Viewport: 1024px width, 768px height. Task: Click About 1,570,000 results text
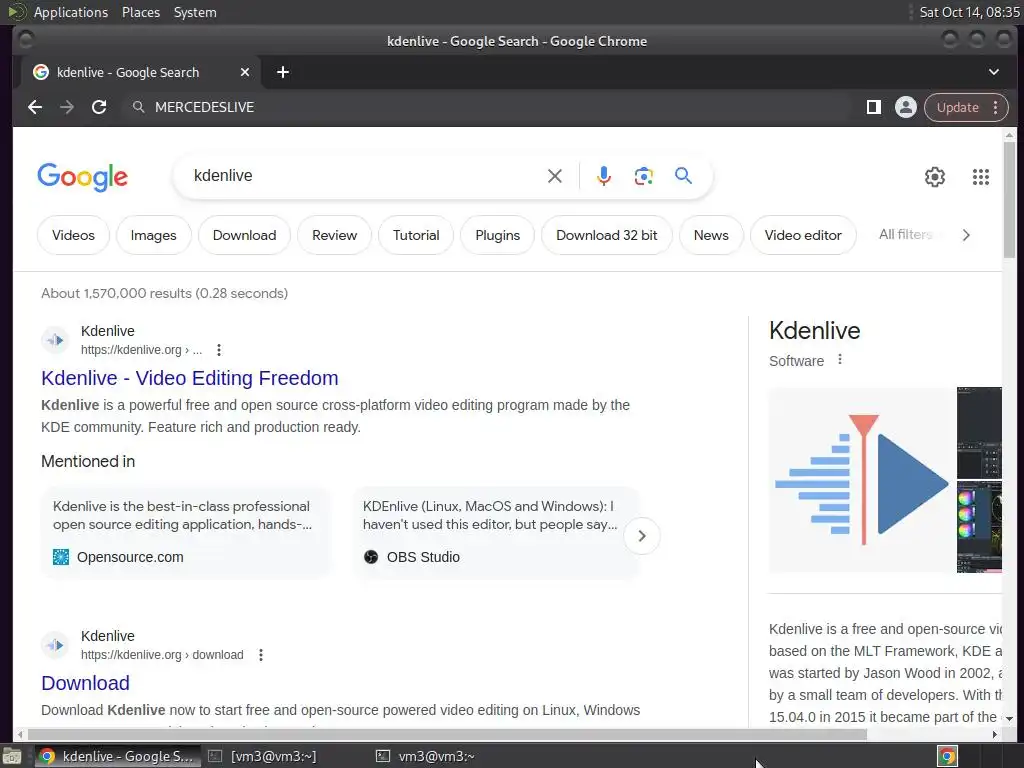(165, 293)
